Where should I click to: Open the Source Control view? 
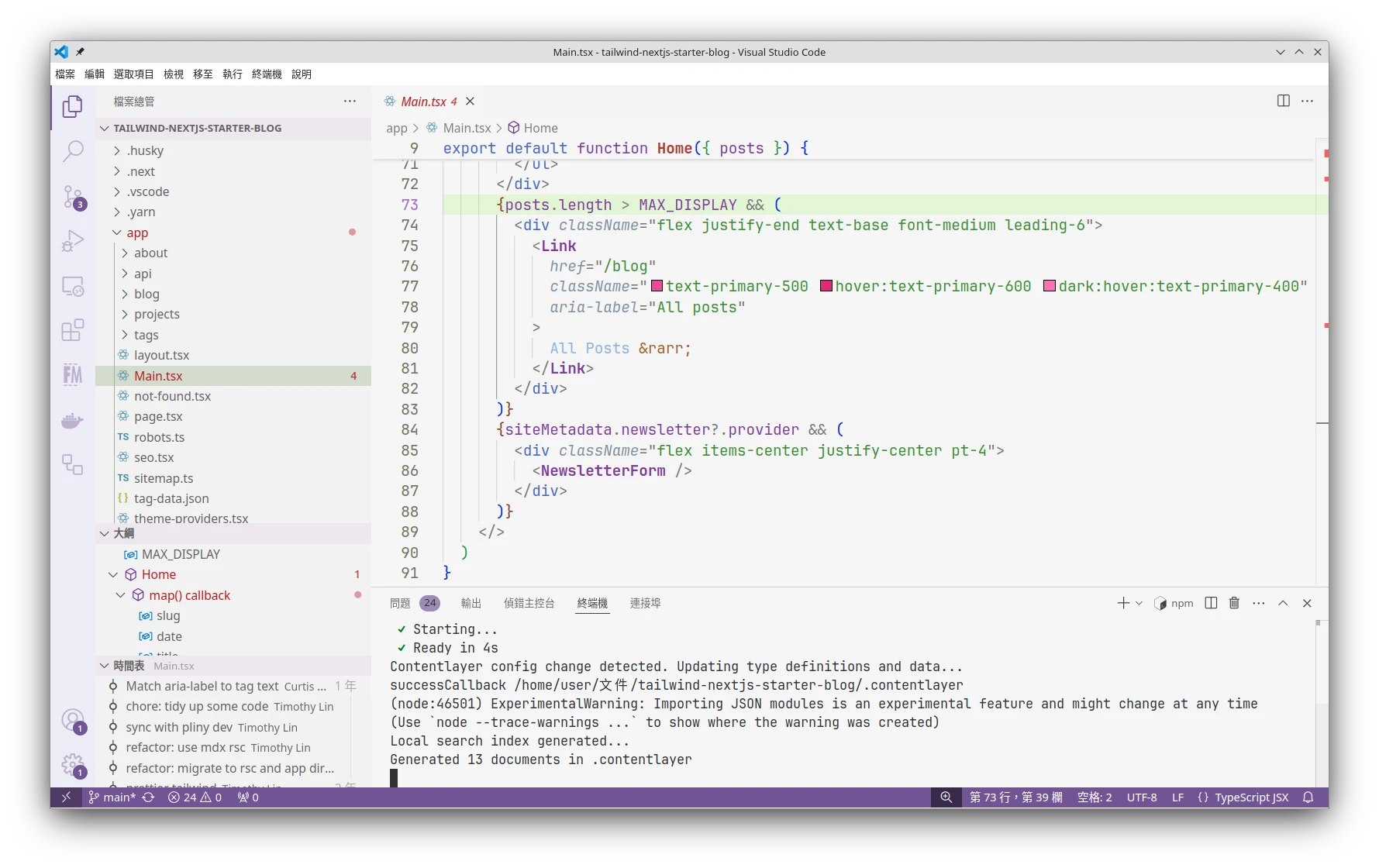point(73,198)
